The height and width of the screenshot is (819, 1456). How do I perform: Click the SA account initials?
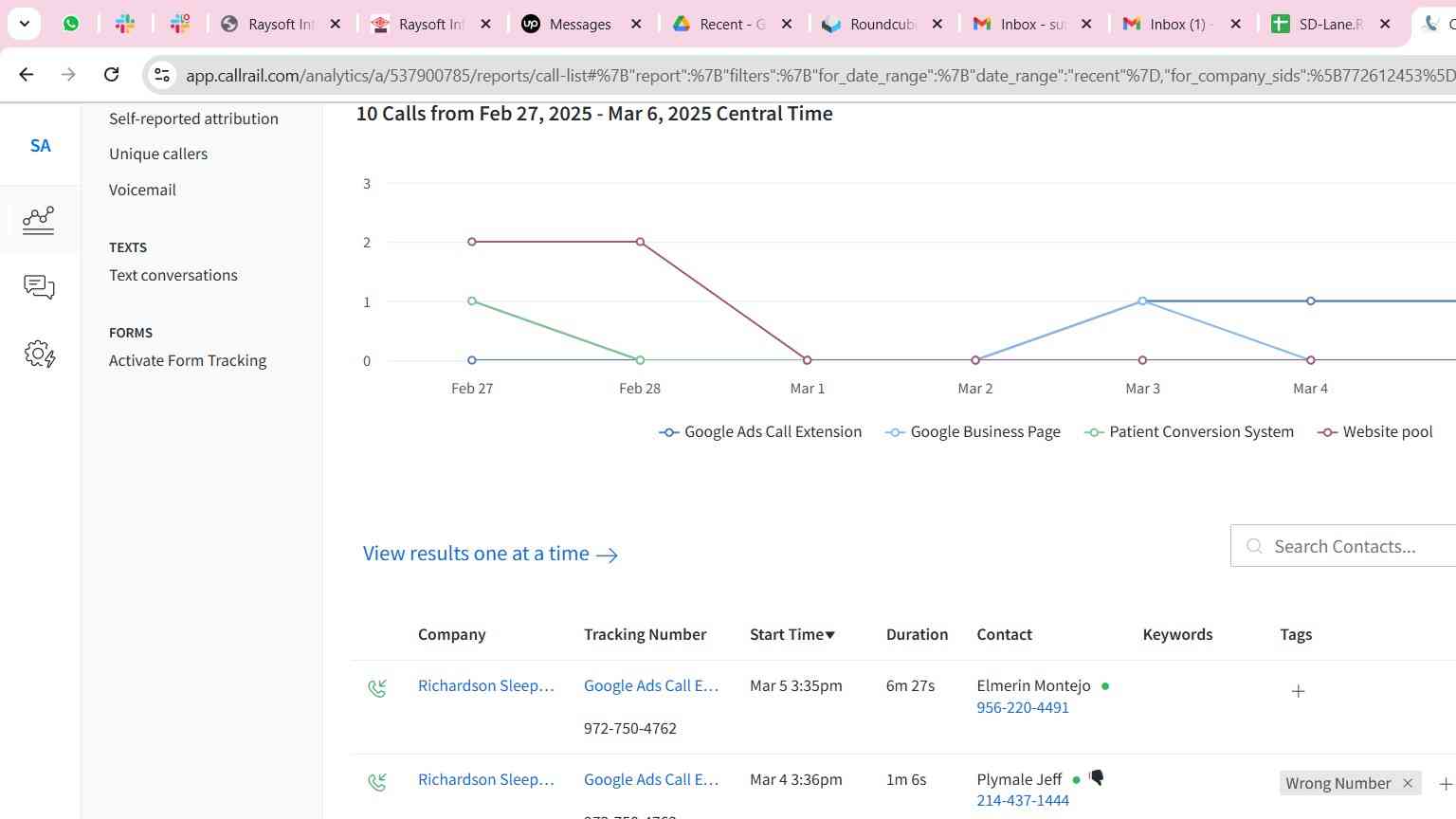point(40,146)
